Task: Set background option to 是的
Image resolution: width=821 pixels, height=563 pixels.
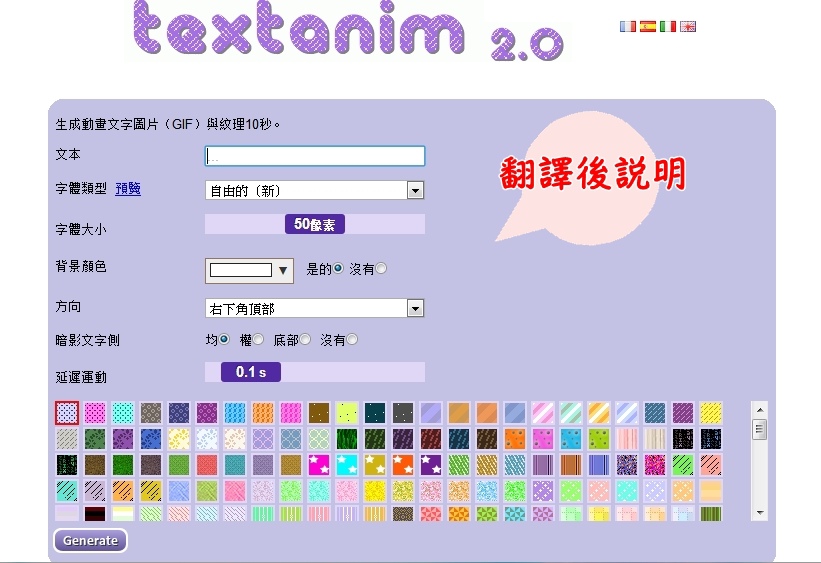Action: 338,268
